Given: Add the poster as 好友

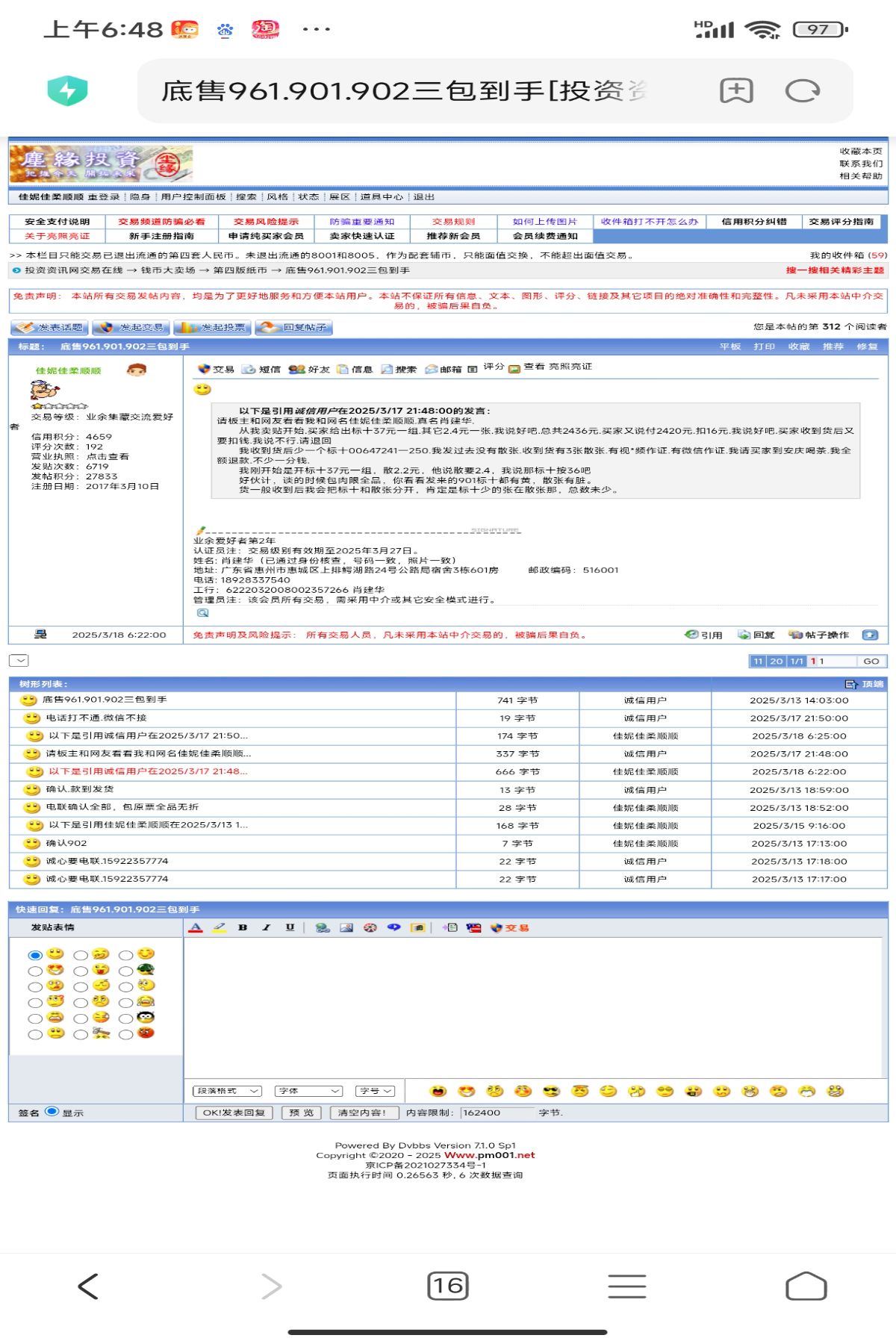Looking at the screenshot, I should click(309, 369).
